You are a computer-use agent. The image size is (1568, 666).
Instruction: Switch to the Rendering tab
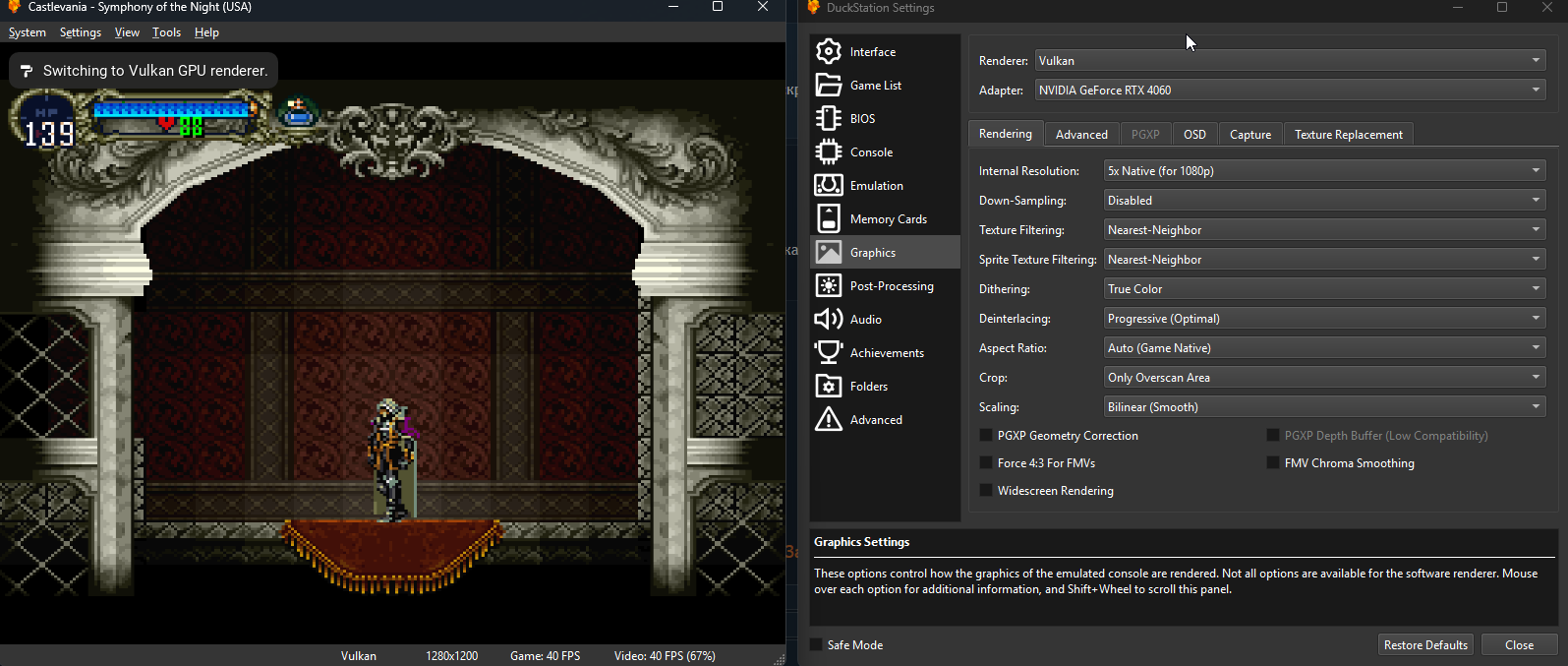click(x=1006, y=134)
